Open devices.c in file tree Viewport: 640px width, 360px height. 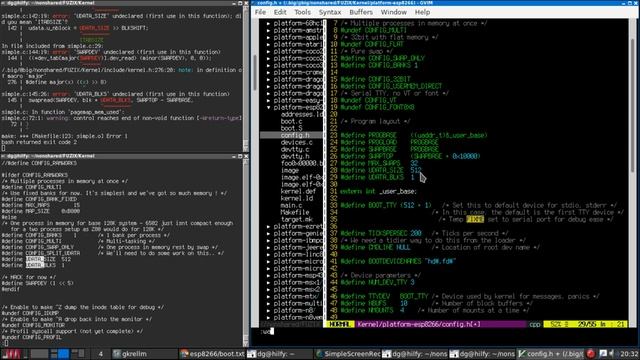297,142
